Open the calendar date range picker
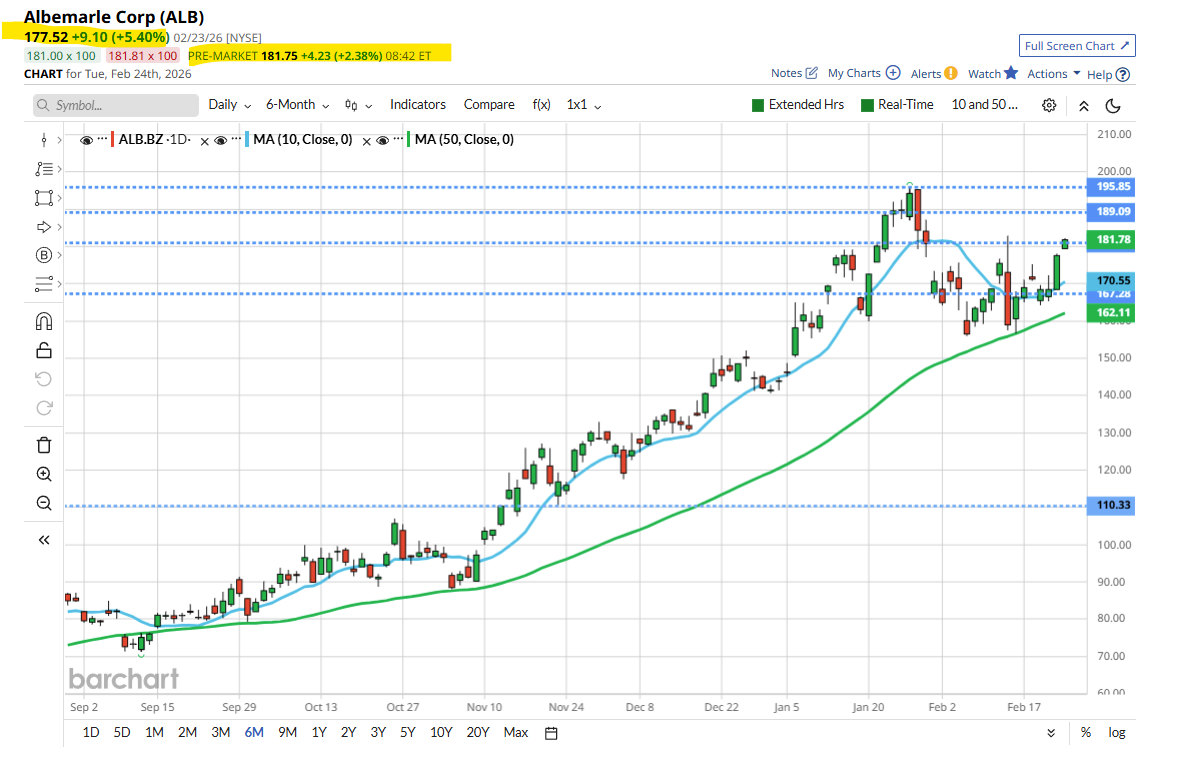This screenshot has width=1183, height=770. coord(551,732)
